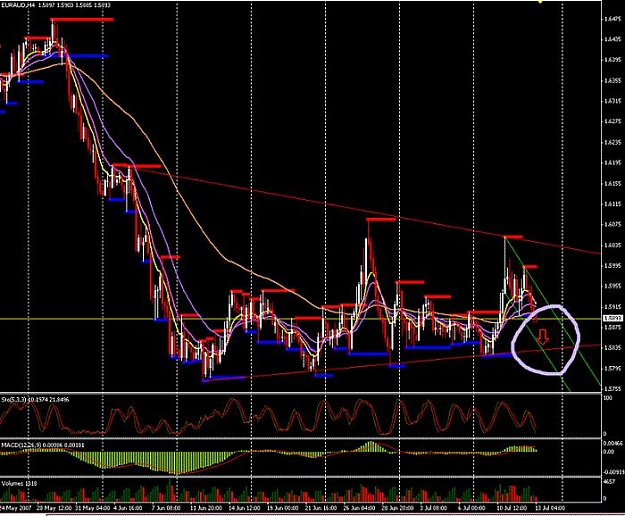
Task: Click the 1.6395 price axis label
Action: point(613,60)
